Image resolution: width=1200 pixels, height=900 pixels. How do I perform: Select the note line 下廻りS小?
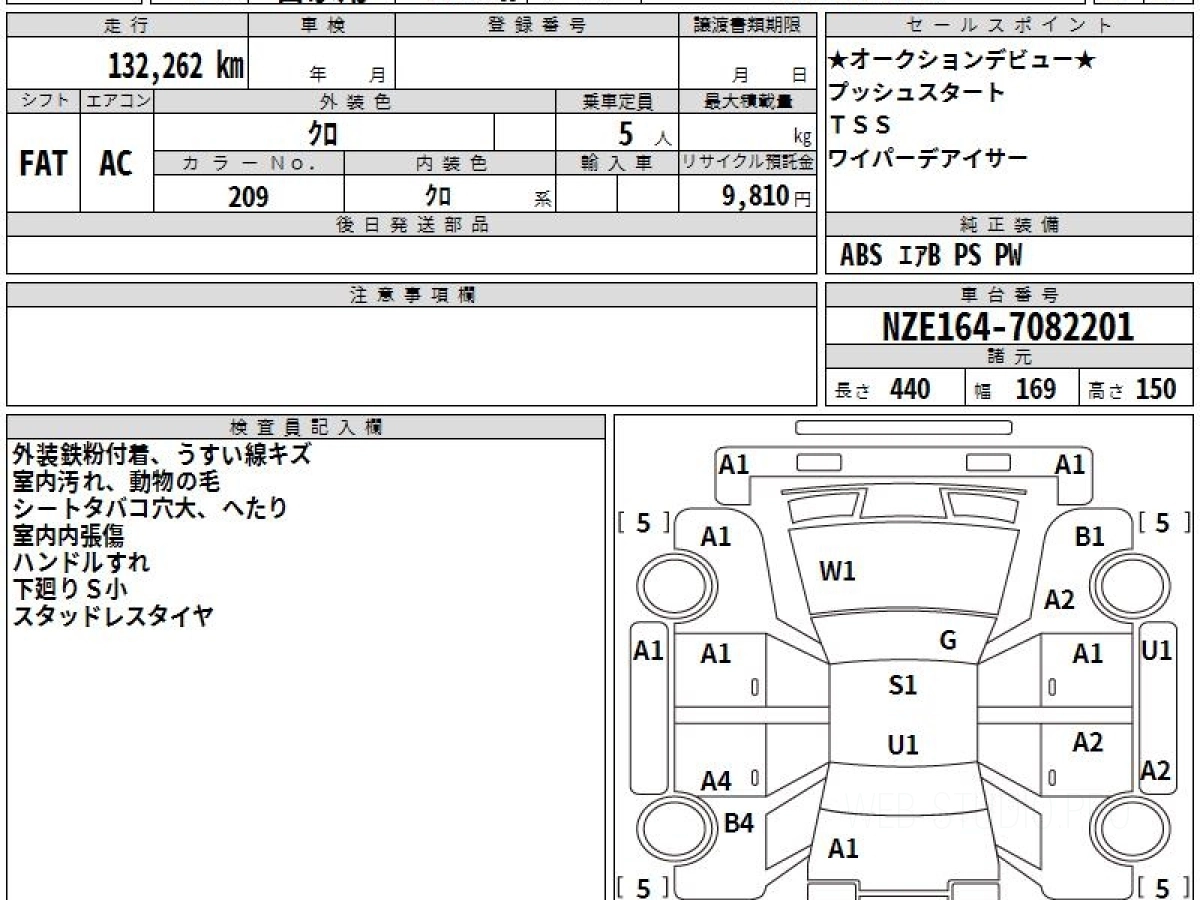pyautogui.click(x=70, y=589)
